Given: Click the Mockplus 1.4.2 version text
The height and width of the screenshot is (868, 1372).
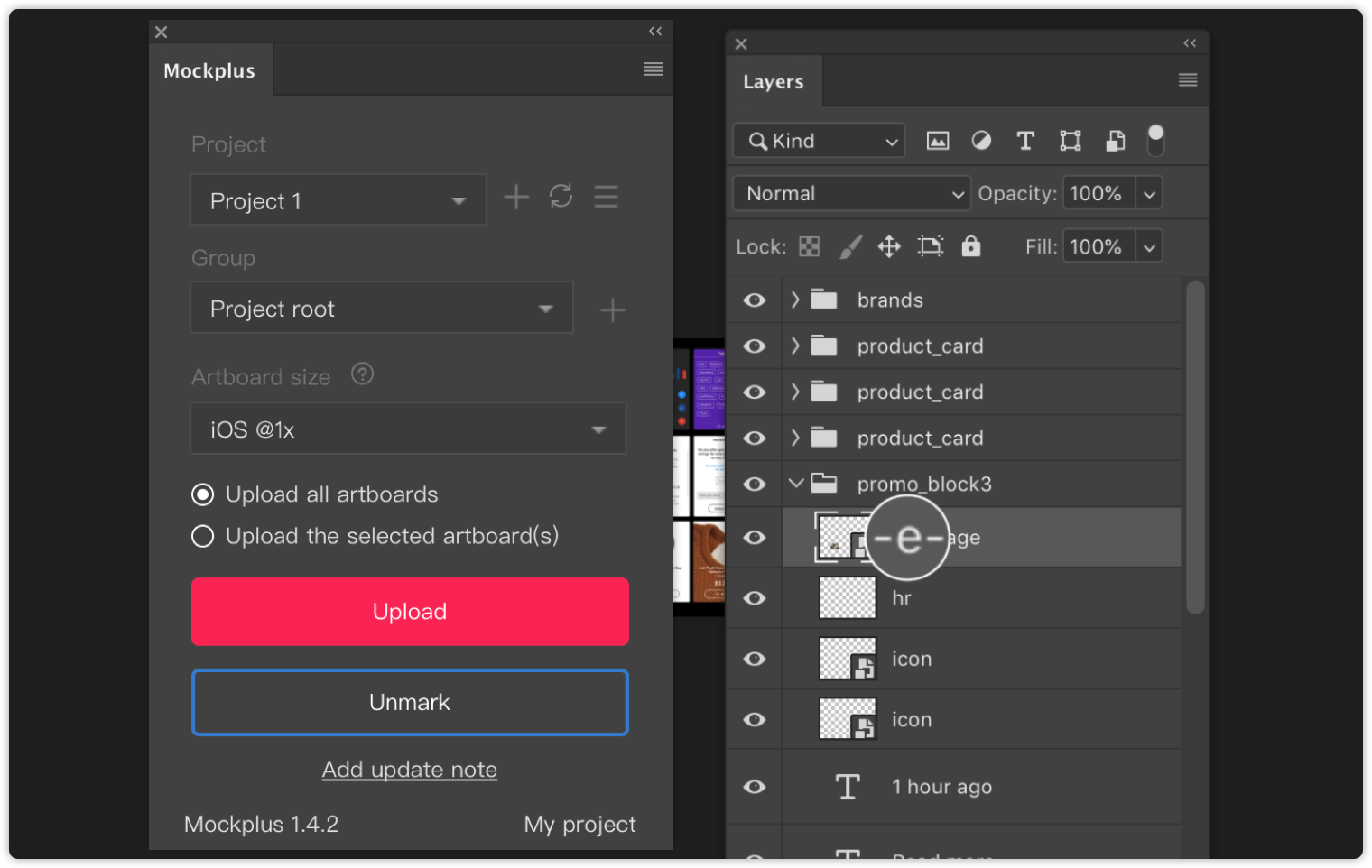Looking at the screenshot, I should coord(262,824).
